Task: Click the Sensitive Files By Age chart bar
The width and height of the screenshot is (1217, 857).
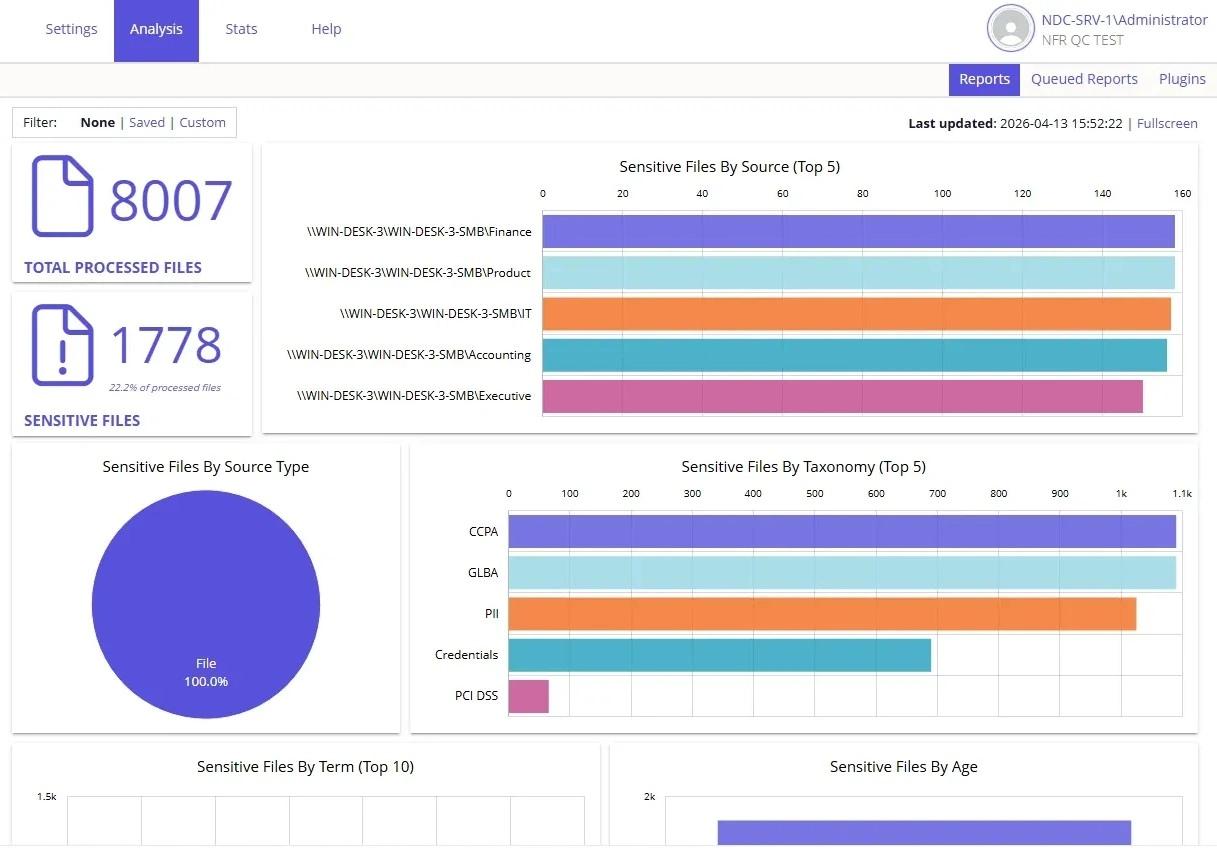Action: point(924,833)
